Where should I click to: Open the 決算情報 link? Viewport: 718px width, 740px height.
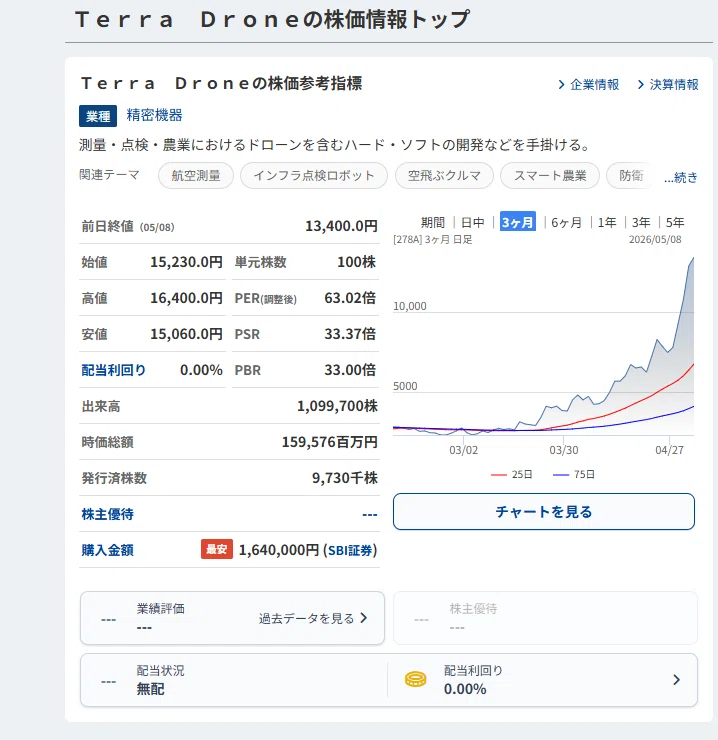click(x=674, y=84)
